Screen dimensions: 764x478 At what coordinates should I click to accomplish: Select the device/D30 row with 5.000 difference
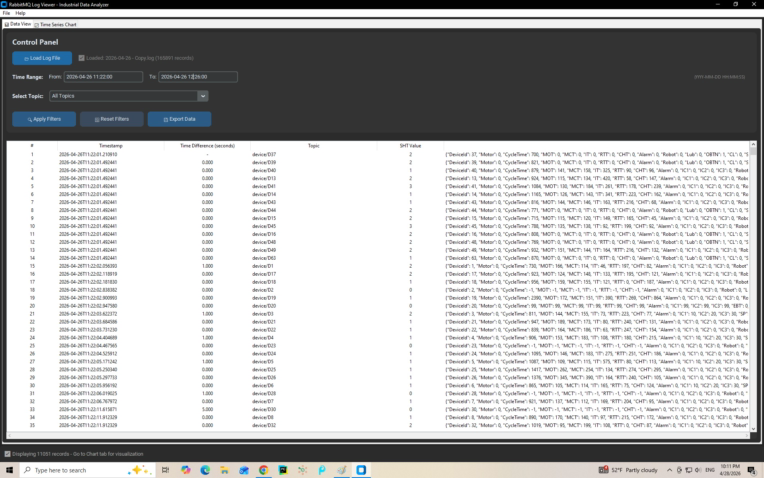[x=378, y=409]
